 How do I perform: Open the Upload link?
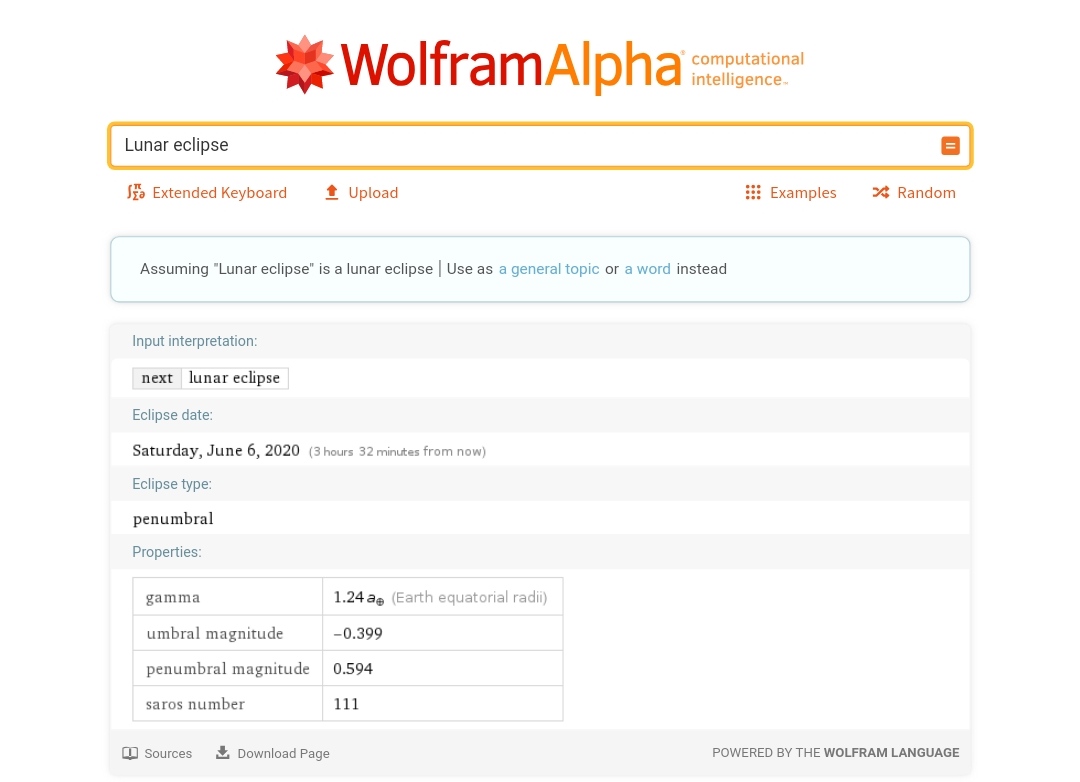tap(373, 193)
